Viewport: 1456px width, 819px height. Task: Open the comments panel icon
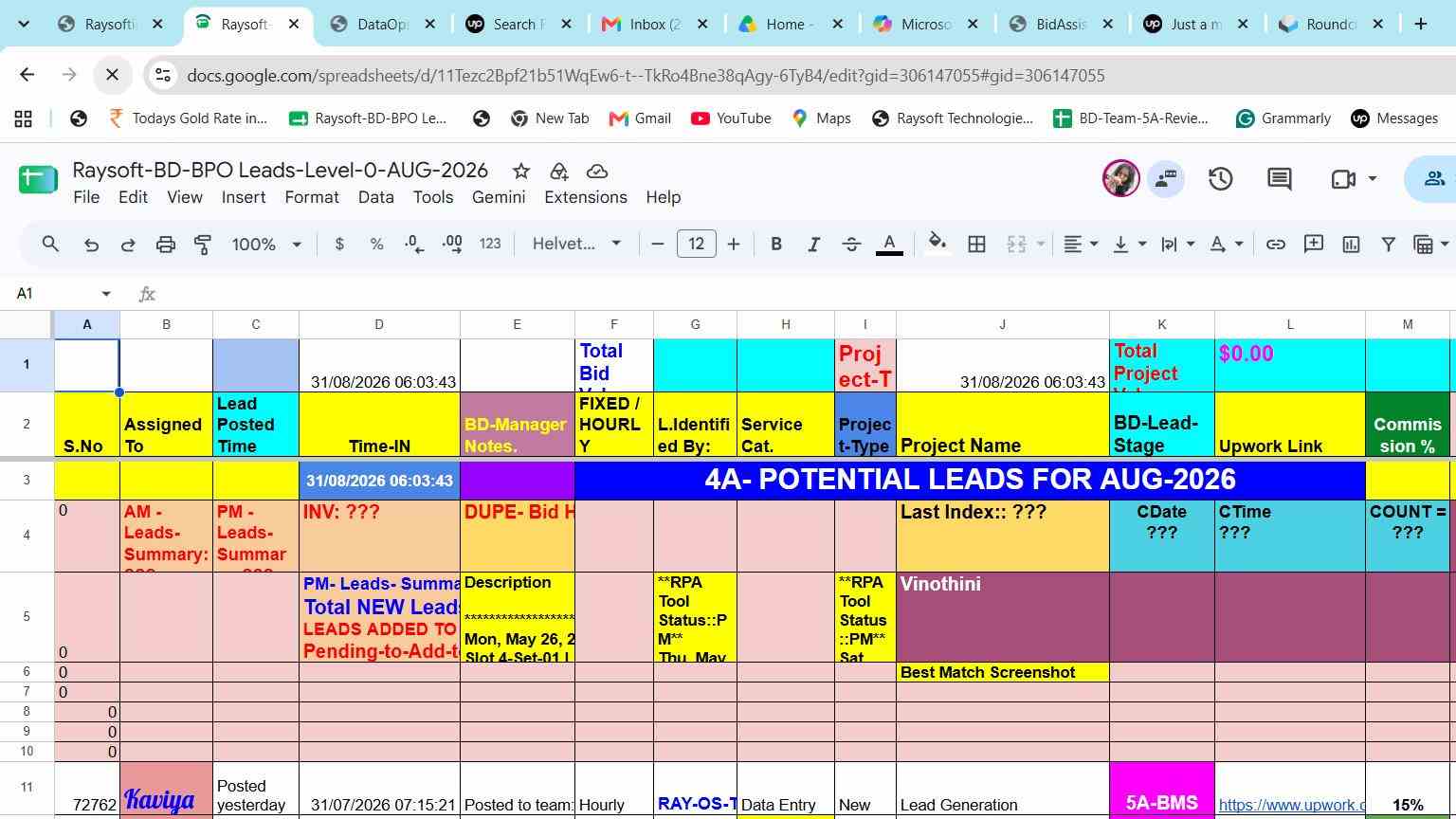(1280, 179)
